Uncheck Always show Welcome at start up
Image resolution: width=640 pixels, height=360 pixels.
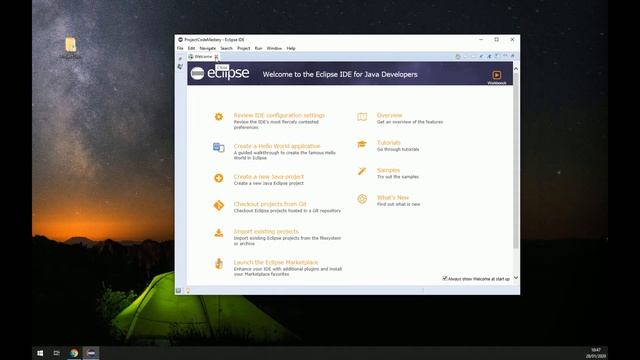[x=445, y=278]
